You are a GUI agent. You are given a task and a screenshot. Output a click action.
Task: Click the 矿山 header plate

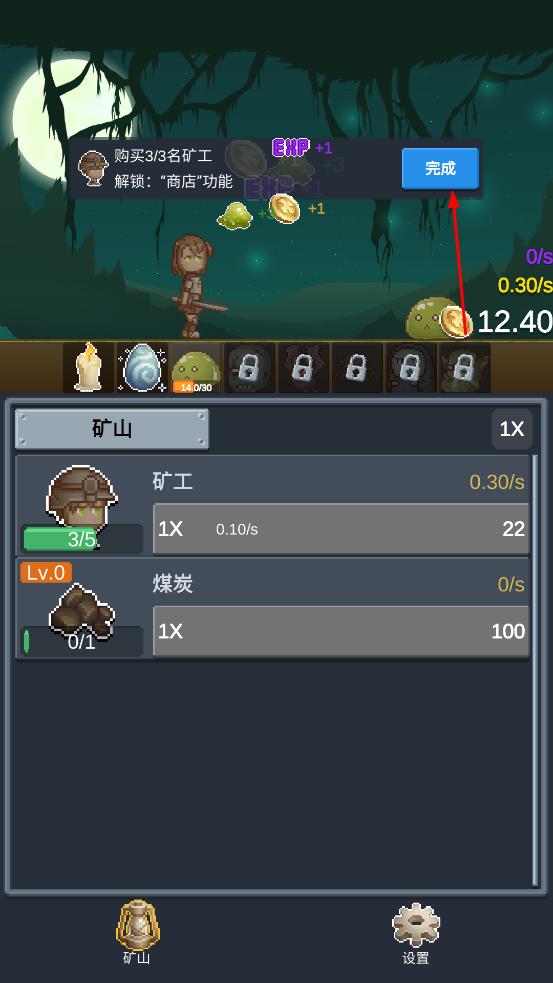[112, 429]
